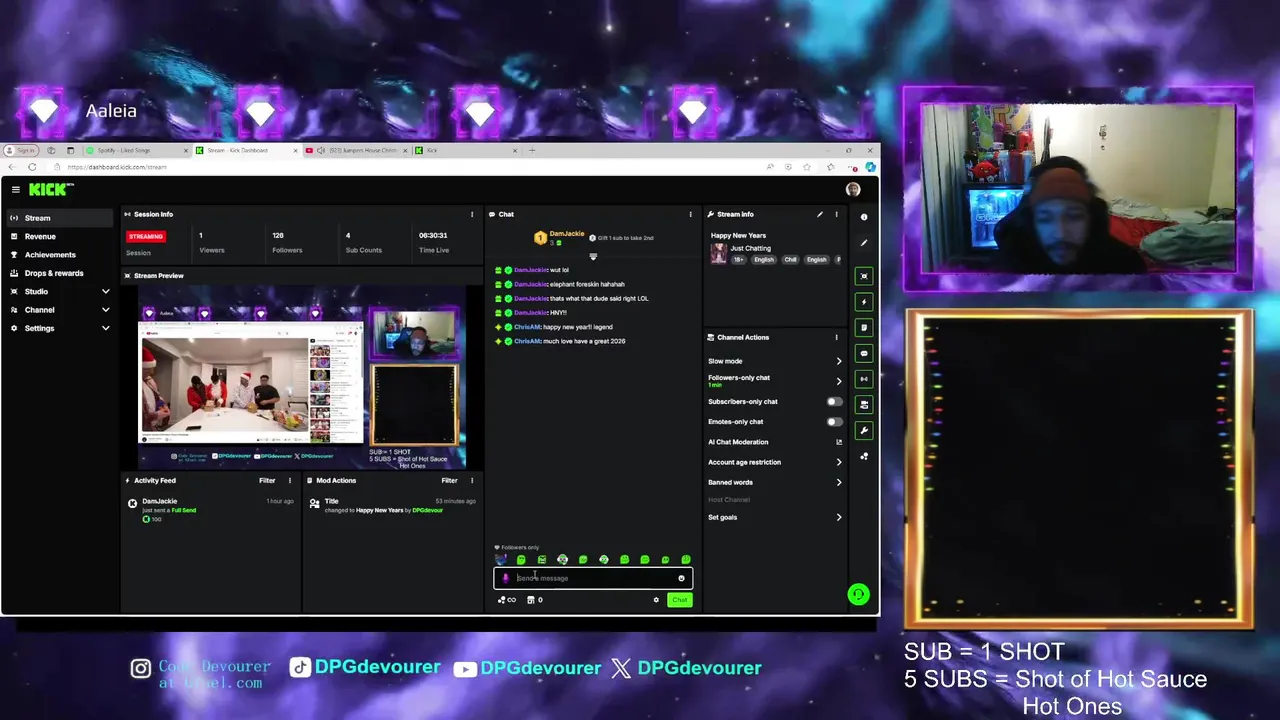The image size is (1280, 720).
Task: Open Activity Feed panel options menu
Action: click(x=290, y=480)
